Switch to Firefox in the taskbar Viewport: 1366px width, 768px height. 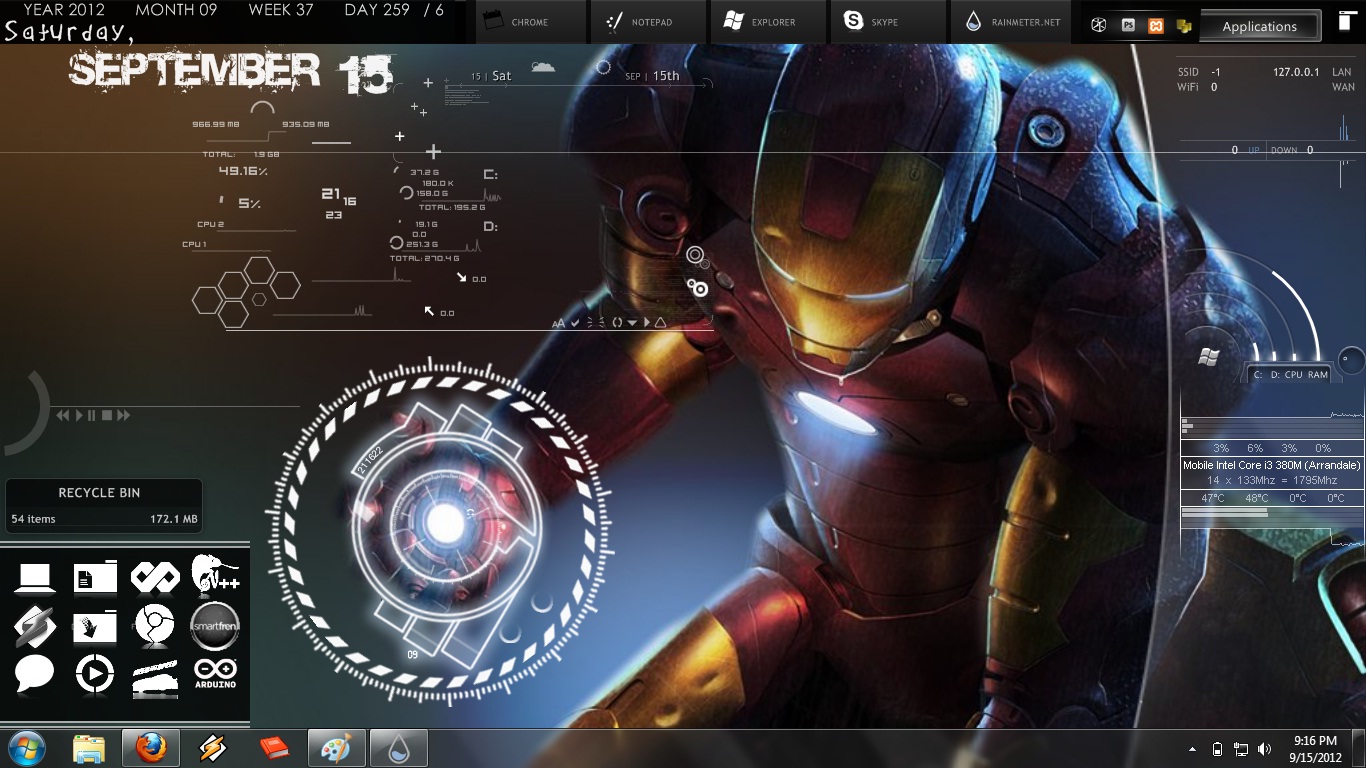point(151,748)
